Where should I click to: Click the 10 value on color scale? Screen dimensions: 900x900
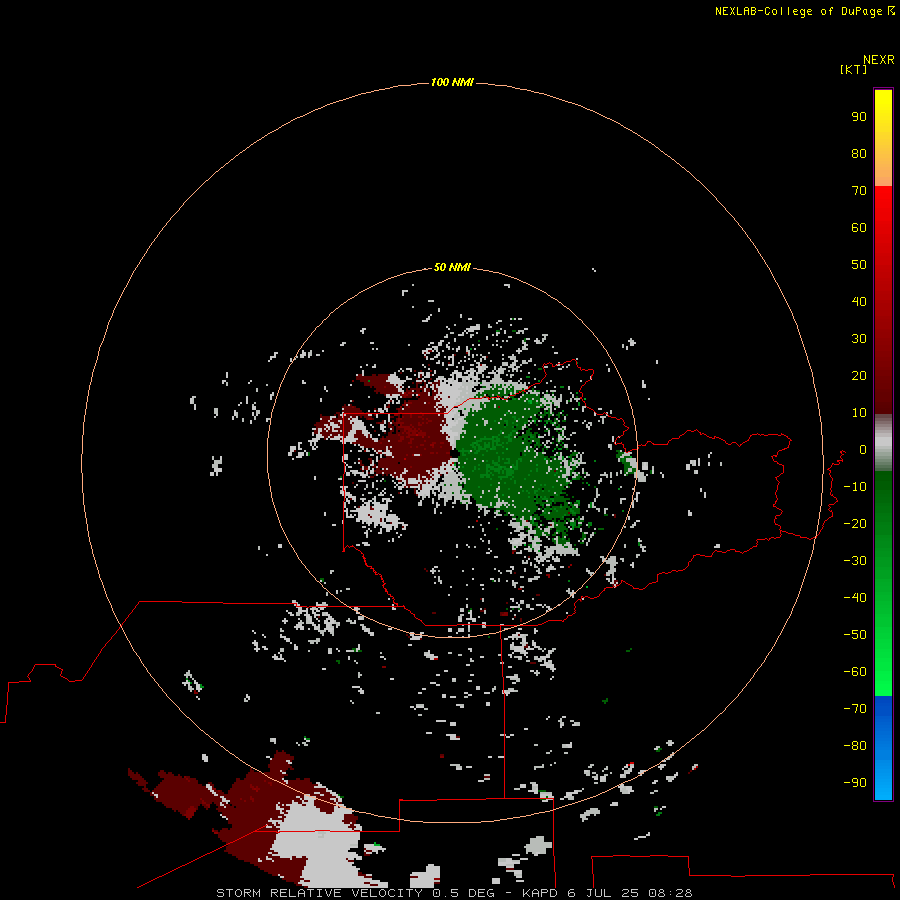click(x=859, y=413)
